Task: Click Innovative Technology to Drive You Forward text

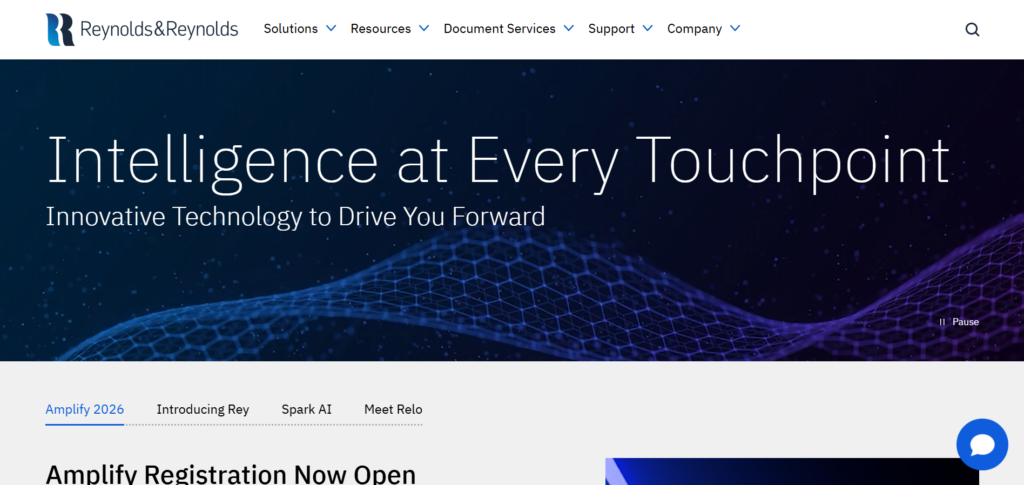Action: (295, 217)
